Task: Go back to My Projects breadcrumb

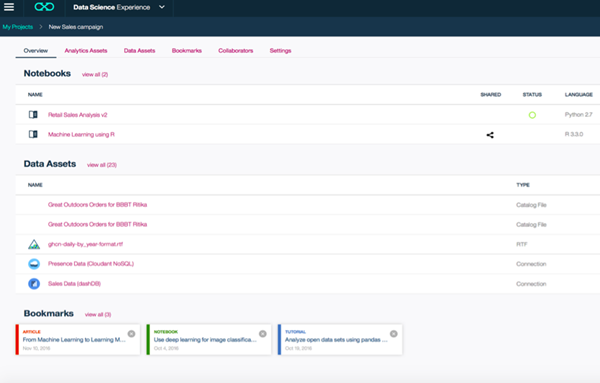Action: [x=18, y=27]
